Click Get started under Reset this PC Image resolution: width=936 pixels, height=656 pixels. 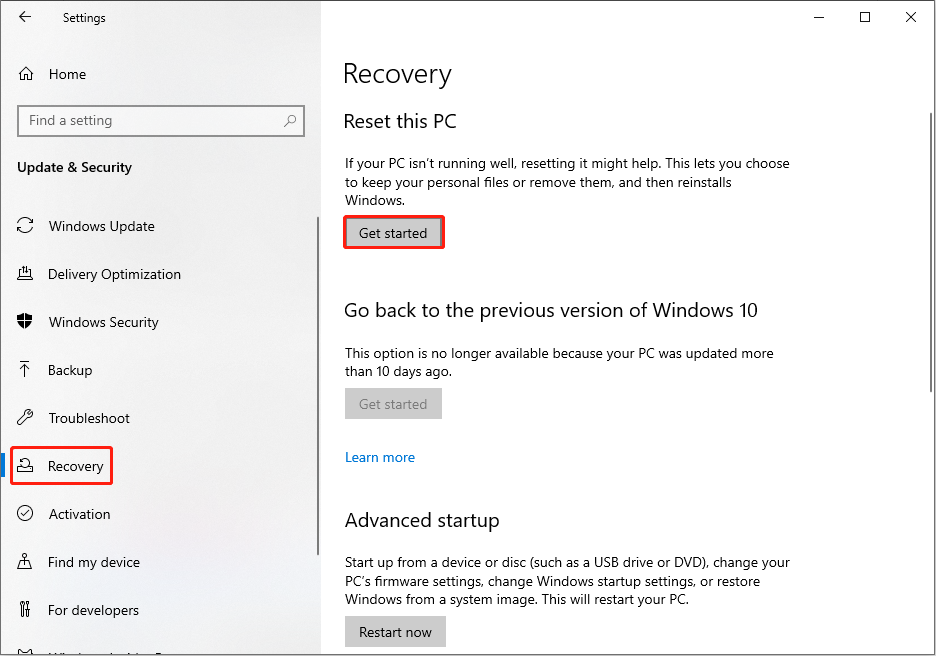point(393,233)
